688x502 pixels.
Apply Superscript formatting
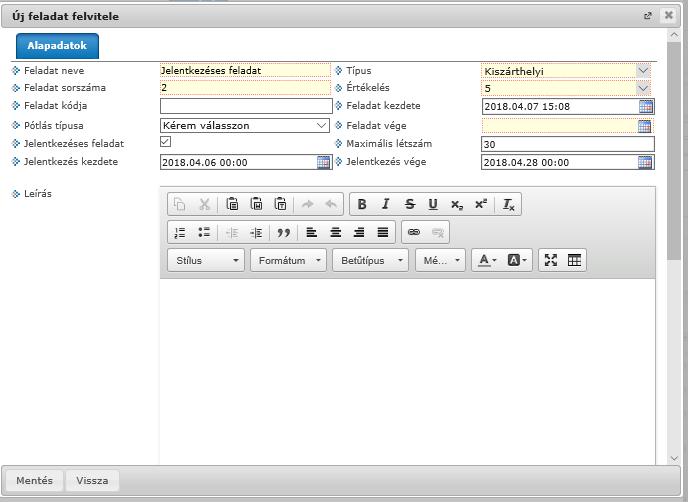point(481,204)
